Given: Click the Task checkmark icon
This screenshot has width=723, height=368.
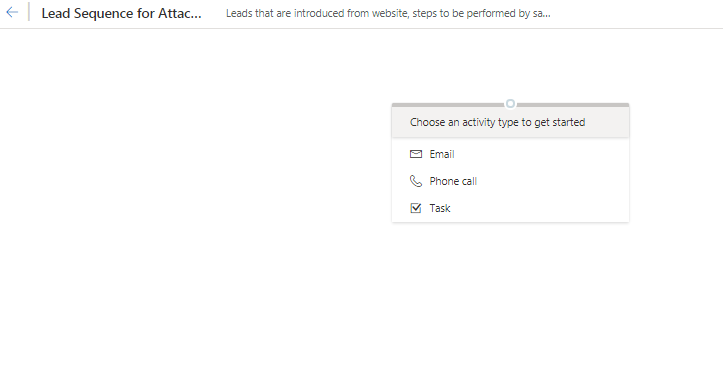Looking at the screenshot, I should pos(415,208).
